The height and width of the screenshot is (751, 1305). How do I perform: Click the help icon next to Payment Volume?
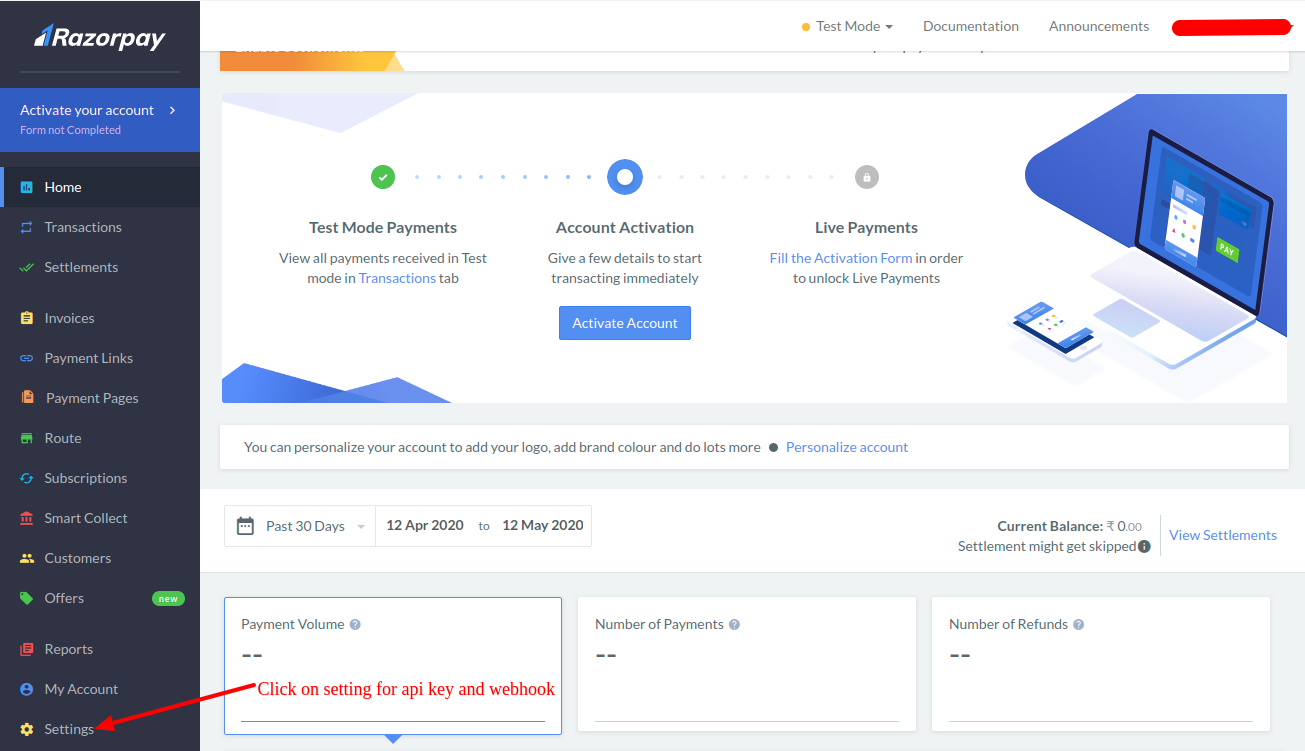point(355,624)
